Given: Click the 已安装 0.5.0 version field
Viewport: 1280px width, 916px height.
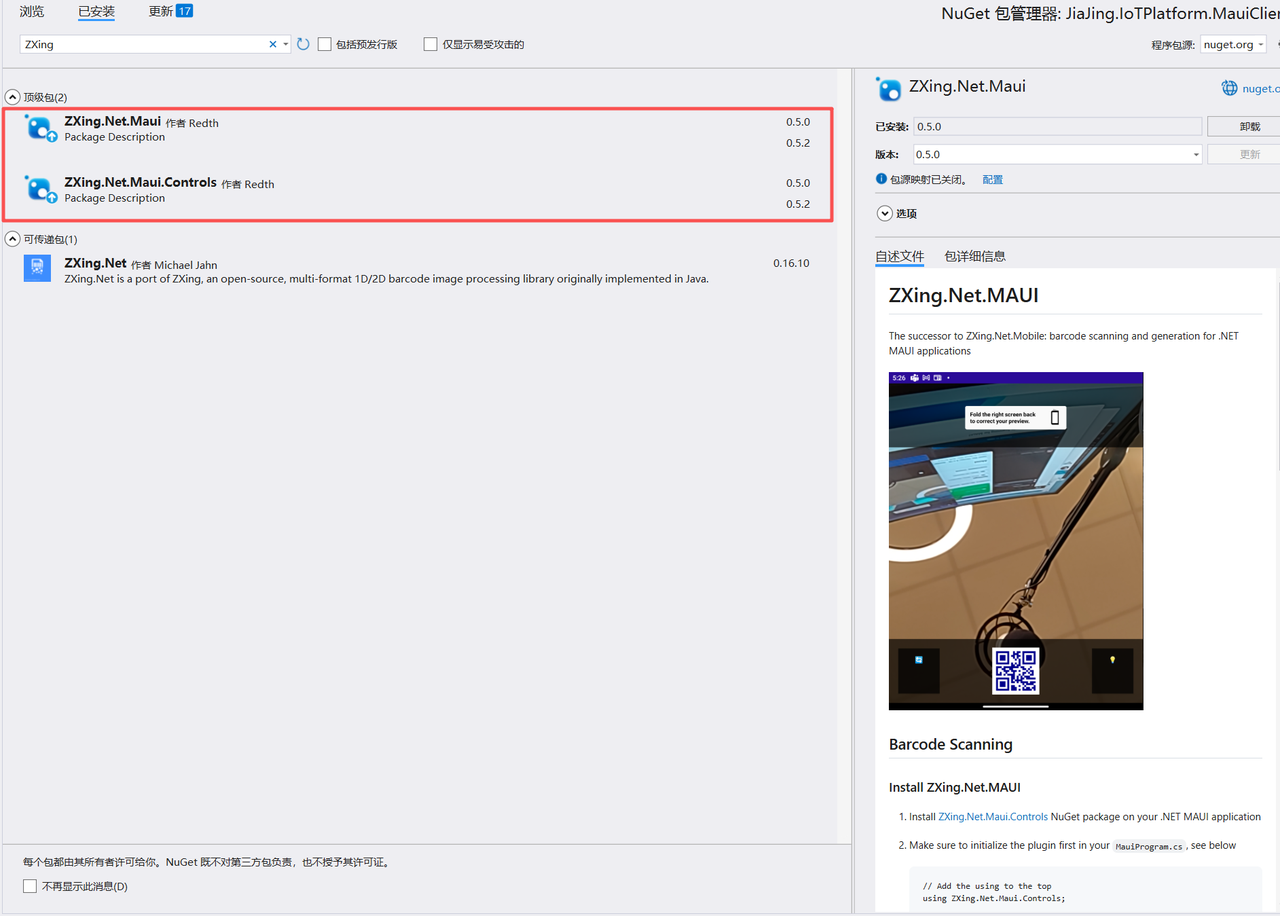Looking at the screenshot, I should point(1057,126).
